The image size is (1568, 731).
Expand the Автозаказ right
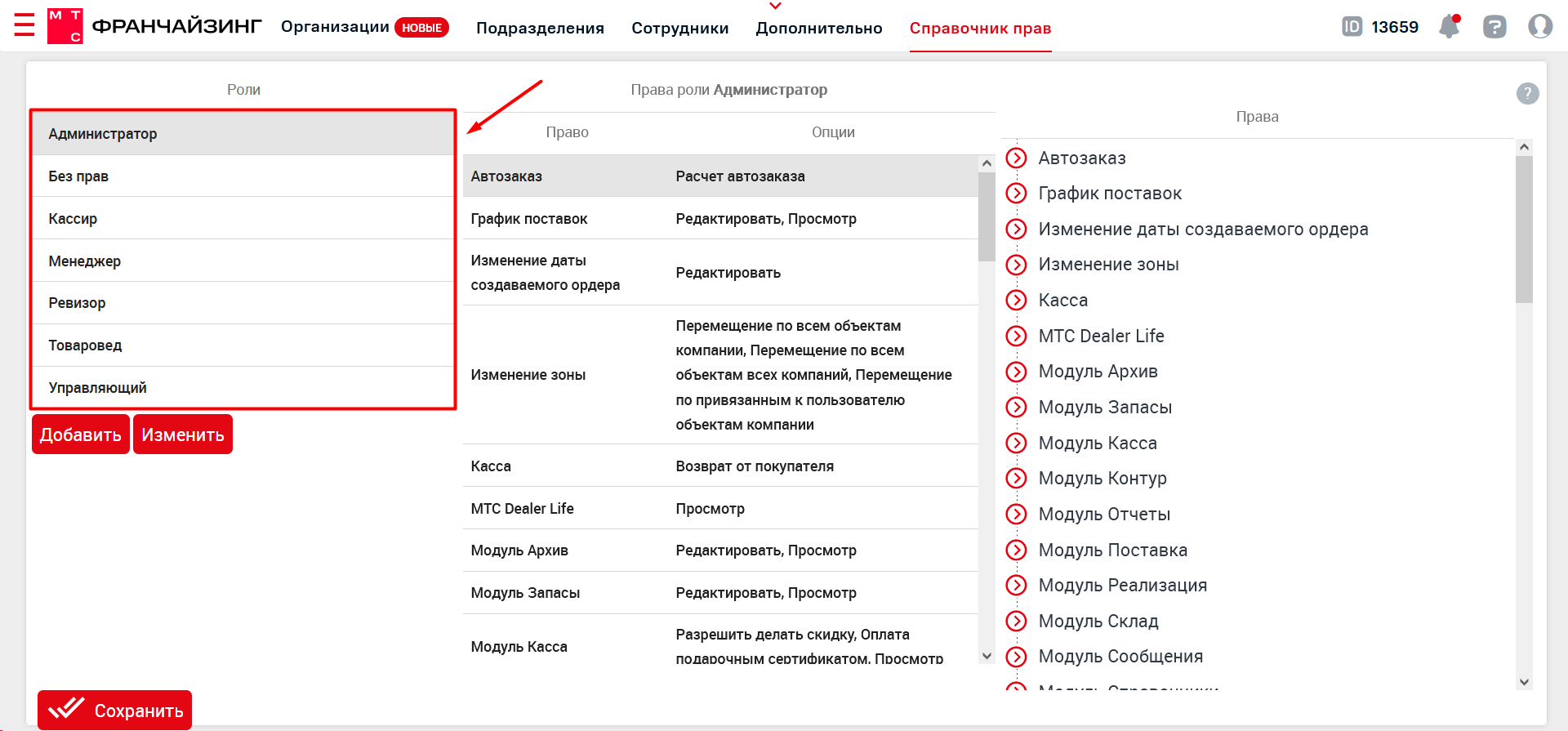(x=1016, y=158)
